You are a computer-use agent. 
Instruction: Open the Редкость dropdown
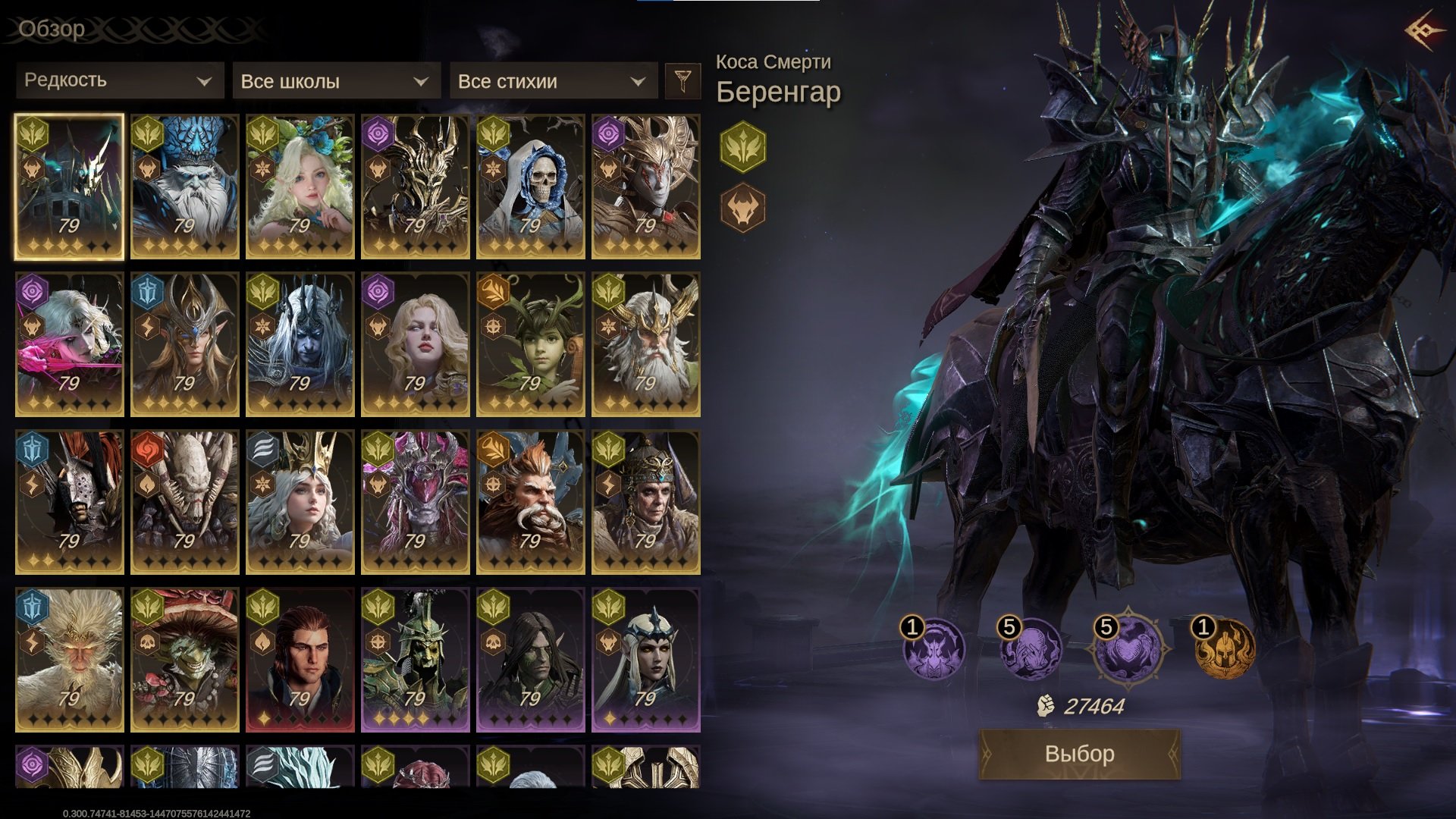(120, 80)
